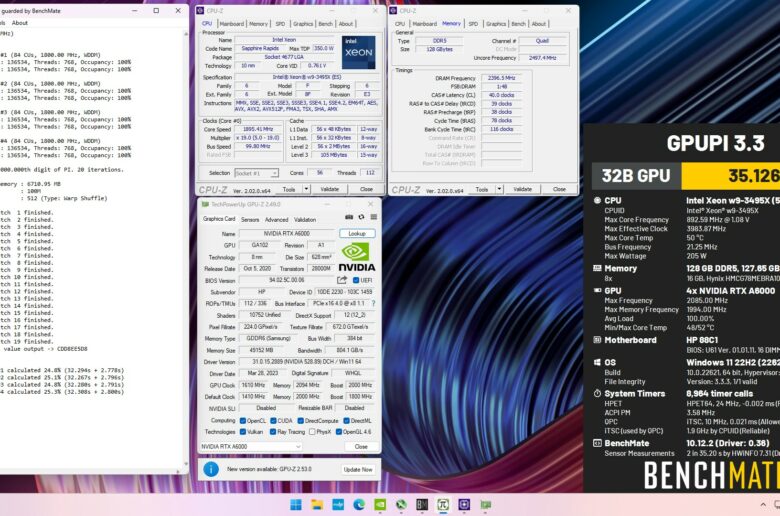
Task: Open the GPU-Z hamburger menu icon
Action: [x=374, y=217]
